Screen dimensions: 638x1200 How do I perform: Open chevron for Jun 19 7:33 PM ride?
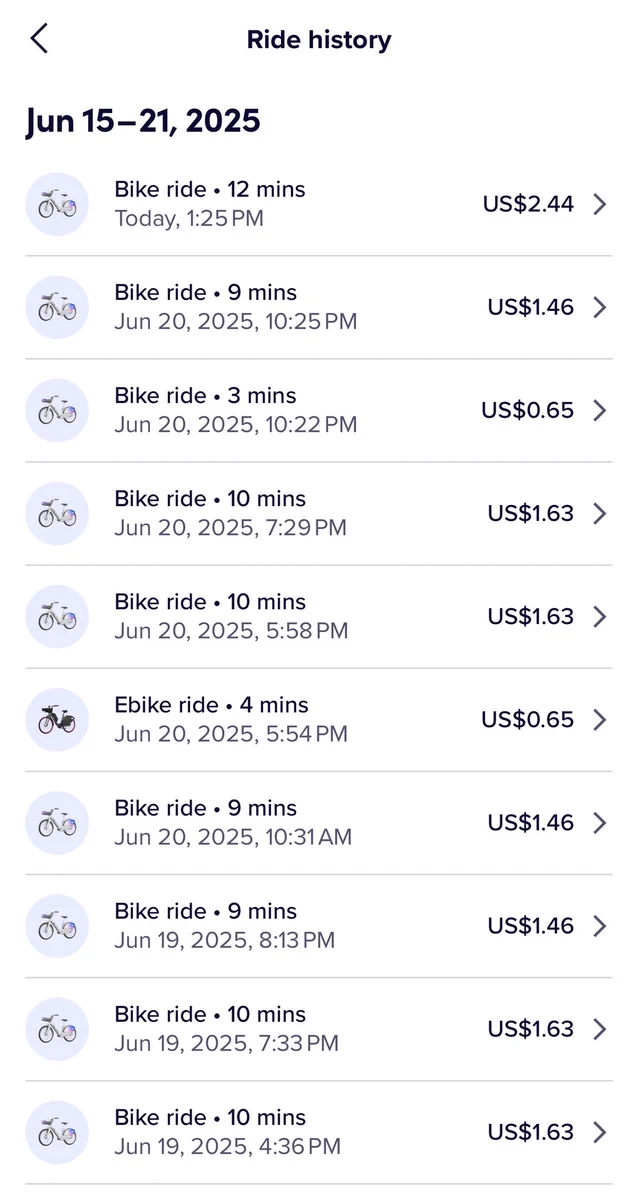click(x=600, y=1028)
